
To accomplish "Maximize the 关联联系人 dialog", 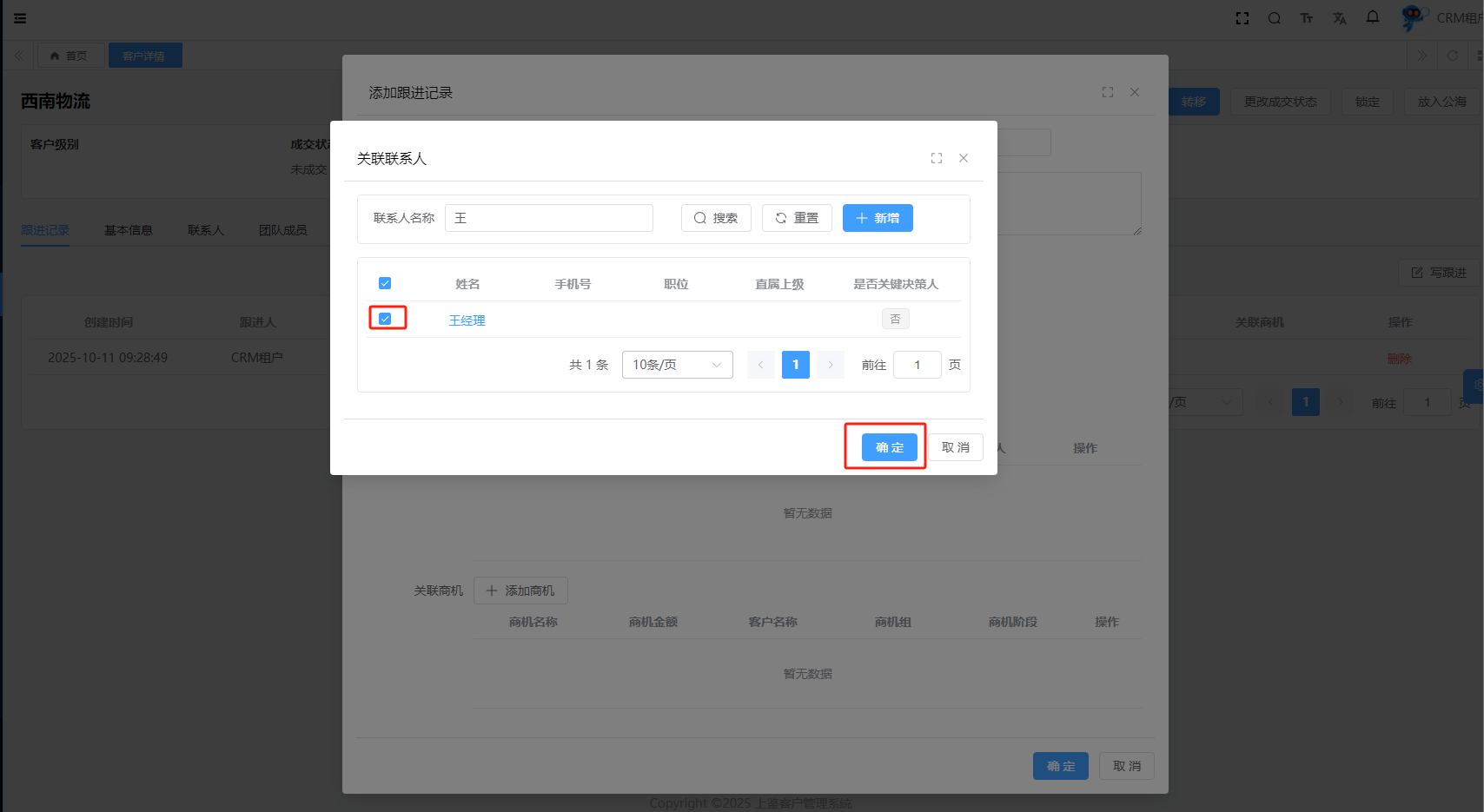I will click(x=937, y=158).
